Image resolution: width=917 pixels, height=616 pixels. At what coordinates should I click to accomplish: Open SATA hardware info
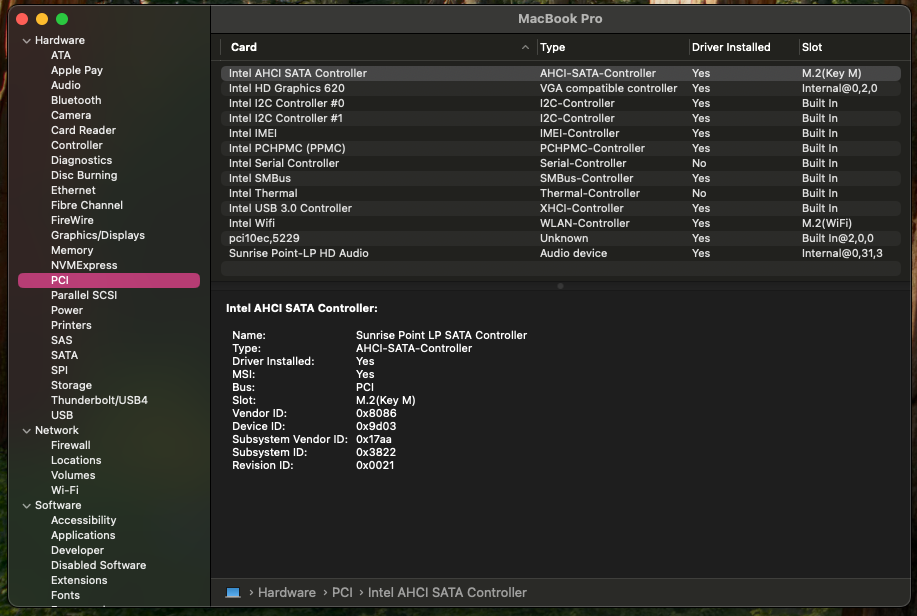[x=64, y=355]
